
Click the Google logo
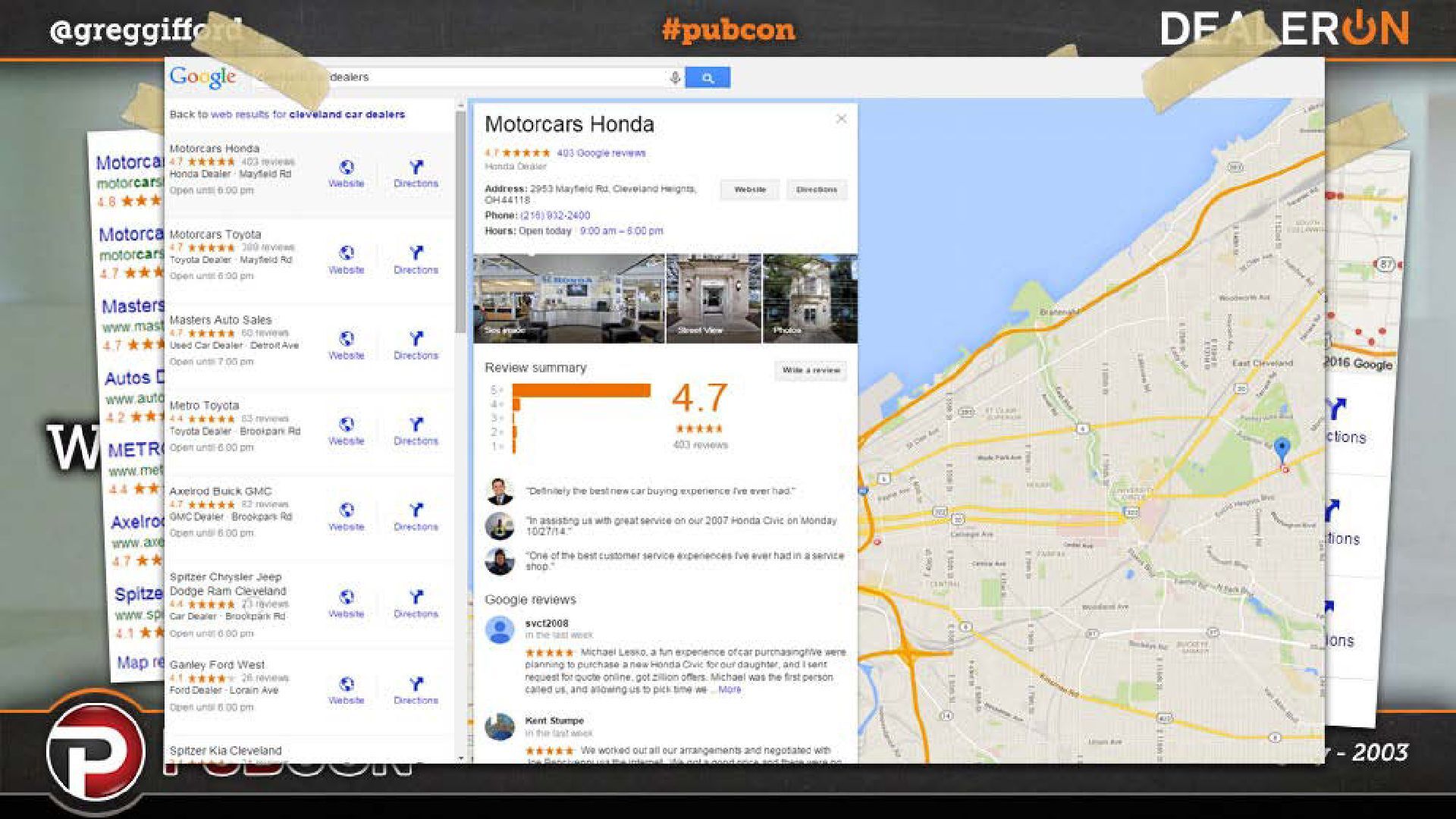[x=202, y=77]
